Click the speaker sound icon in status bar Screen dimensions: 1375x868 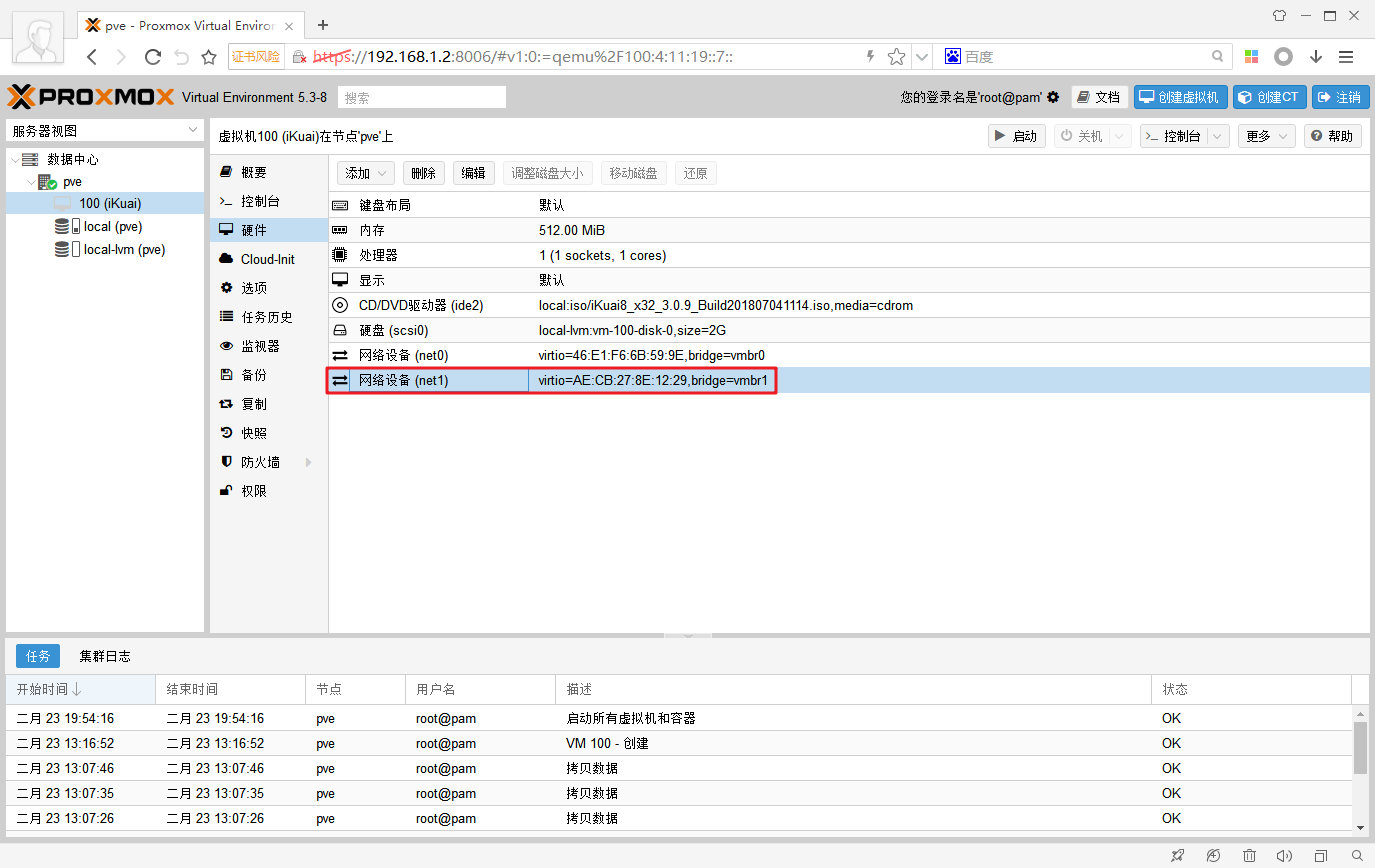[x=1284, y=856]
